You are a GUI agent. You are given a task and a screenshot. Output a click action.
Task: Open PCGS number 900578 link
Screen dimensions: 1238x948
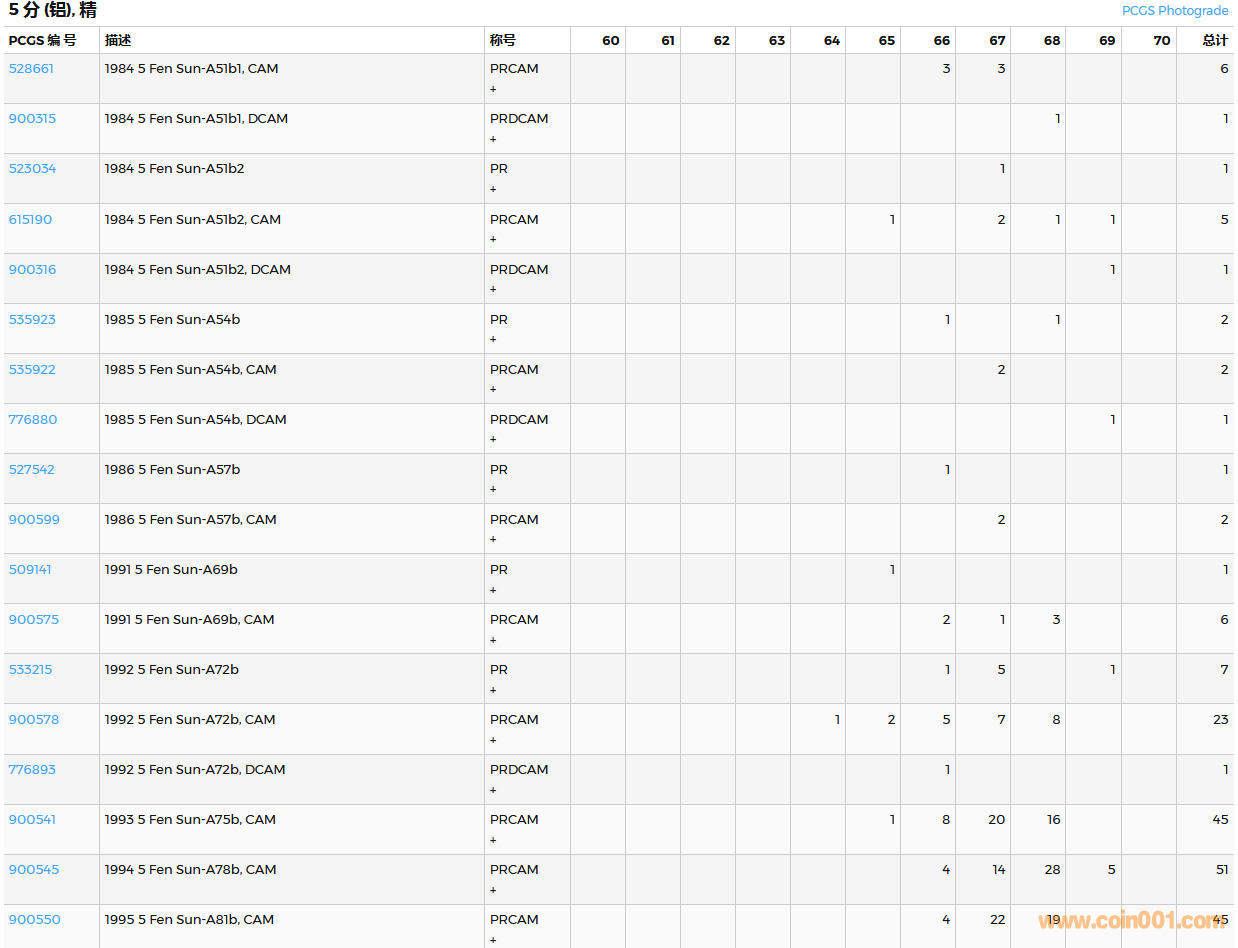point(33,720)
